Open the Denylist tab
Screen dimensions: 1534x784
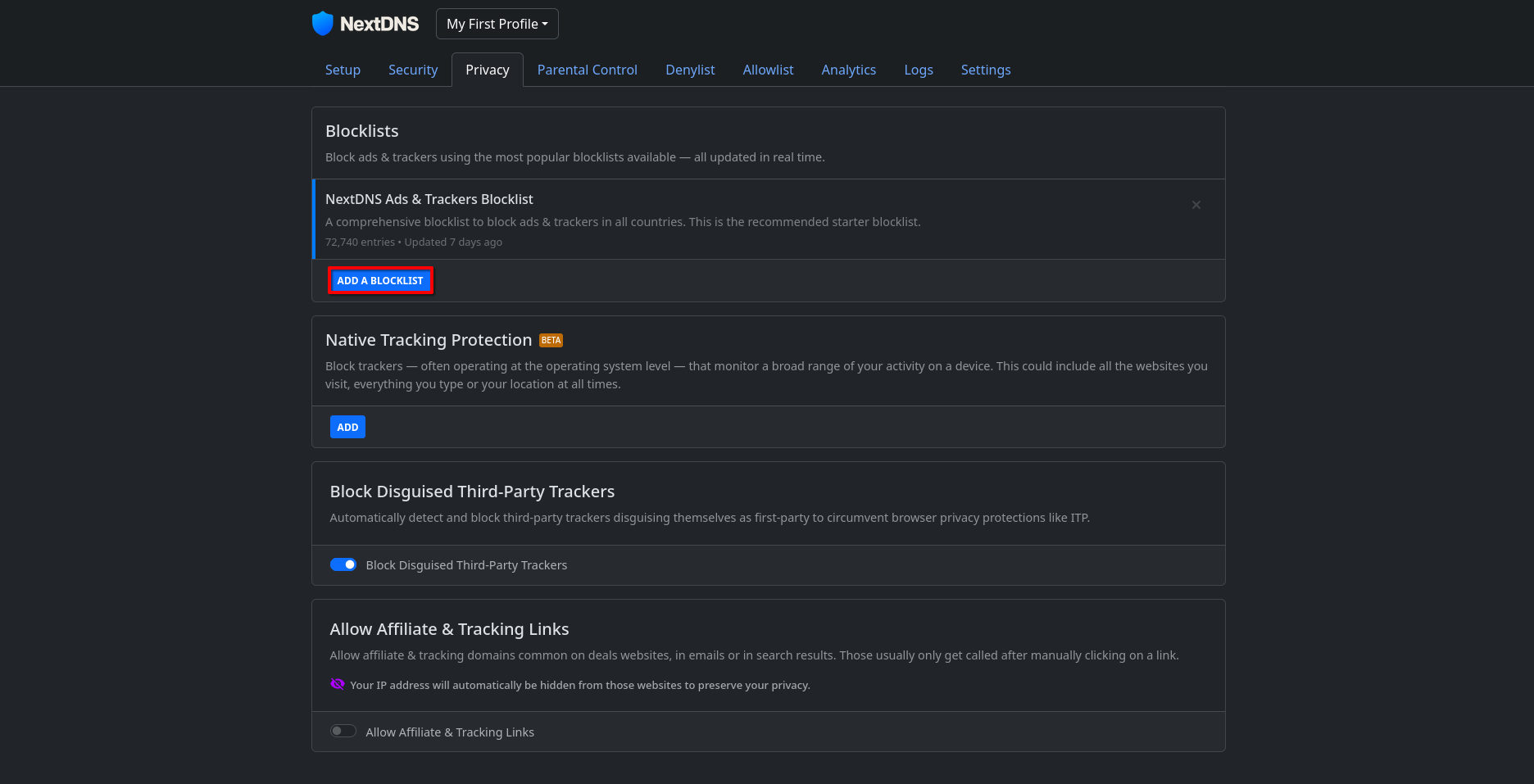tap(690, 70)
